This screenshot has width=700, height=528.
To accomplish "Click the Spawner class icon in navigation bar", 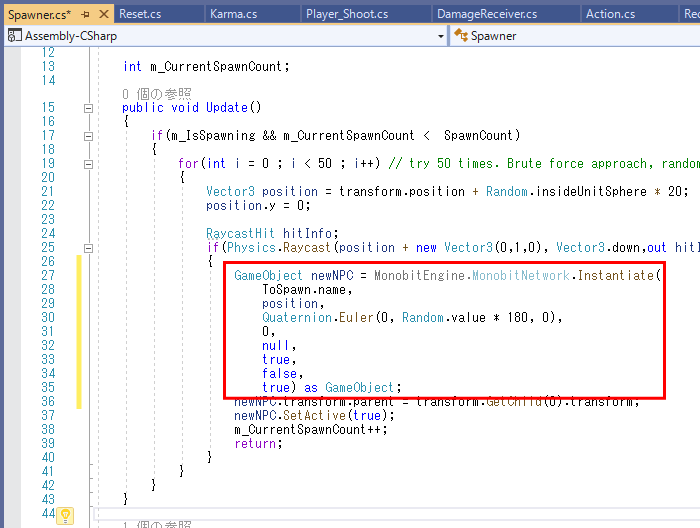I will pos(461,35).
